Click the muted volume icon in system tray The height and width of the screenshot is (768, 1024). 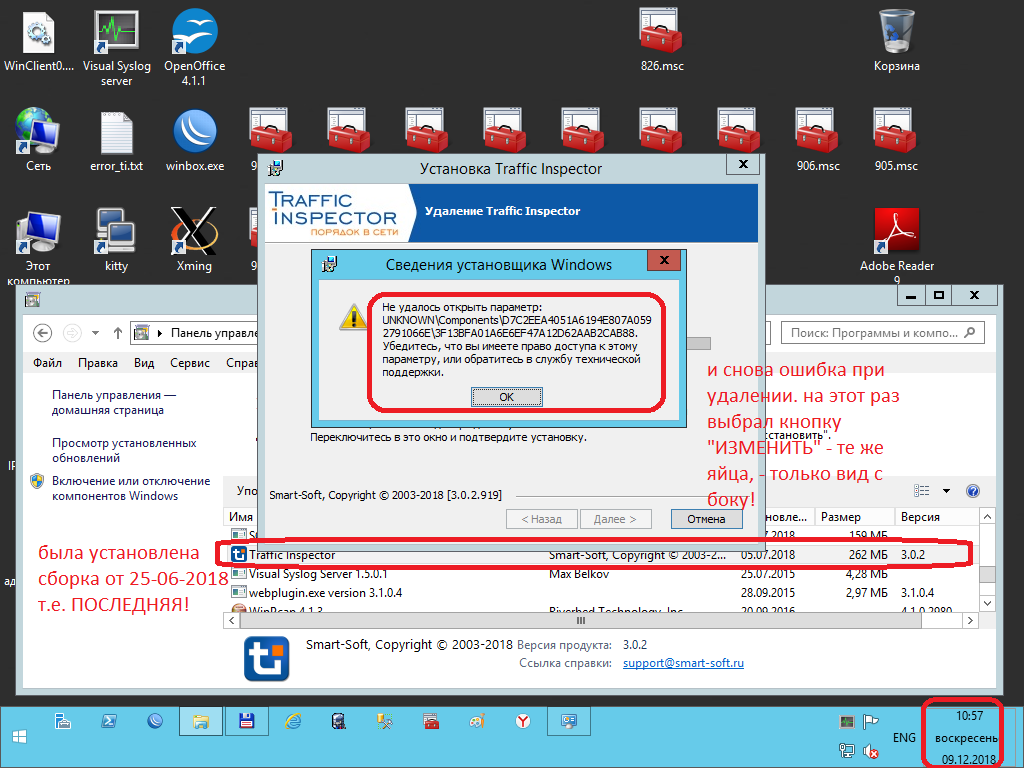pyautogui.click(x=871, y=751)
